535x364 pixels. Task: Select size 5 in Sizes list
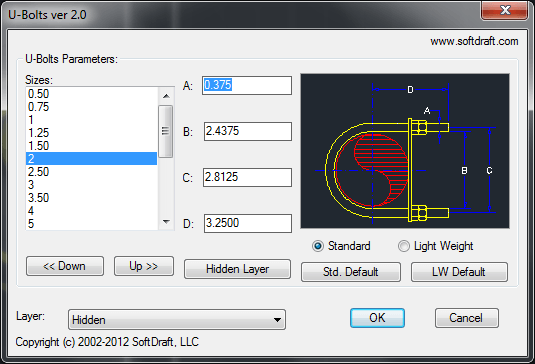[x=91, y=223]
